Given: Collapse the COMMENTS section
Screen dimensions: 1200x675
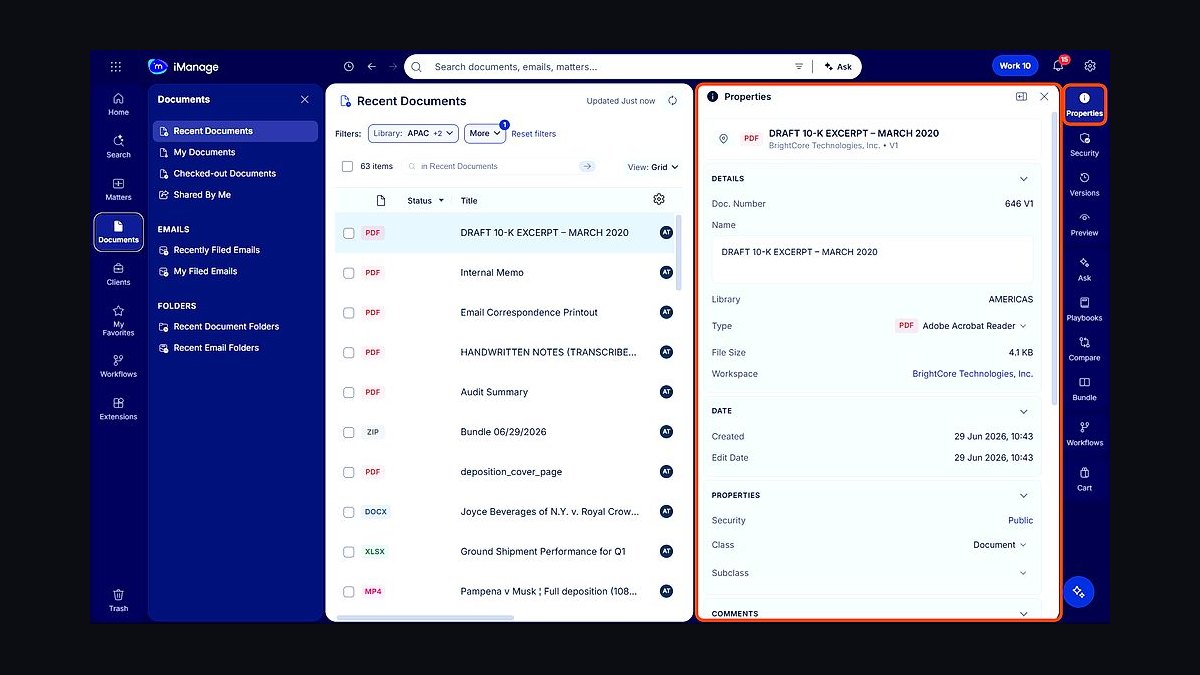Looking at the screenshot, I should pyautogui.click(x=1023, y=614).
